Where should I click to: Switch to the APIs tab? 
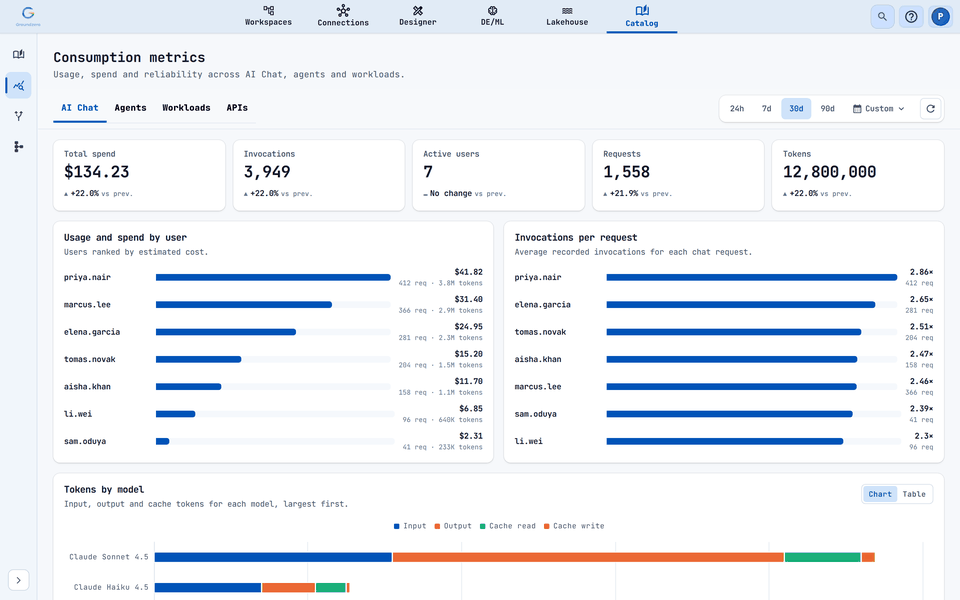coord(237,108)
